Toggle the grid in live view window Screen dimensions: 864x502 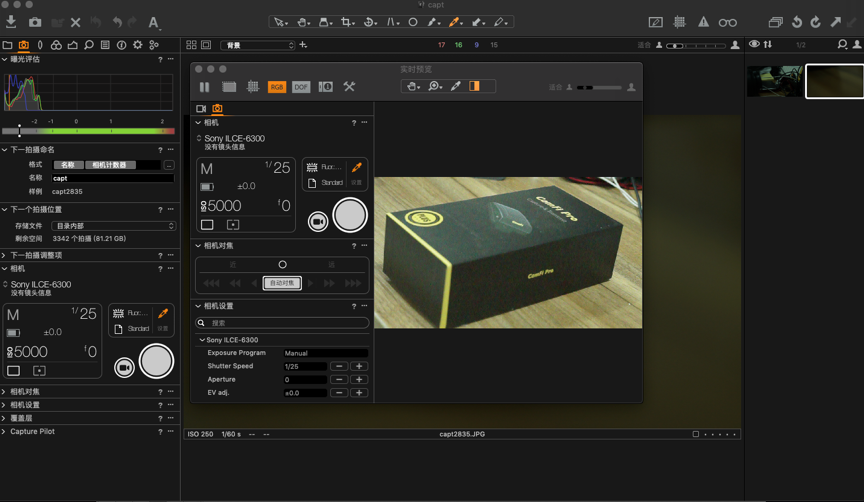point(252,87)
